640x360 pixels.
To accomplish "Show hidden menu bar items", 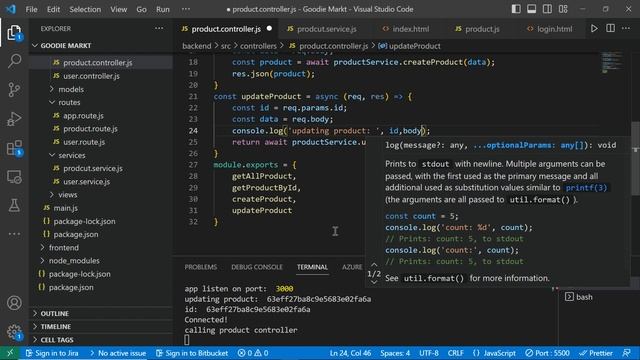I will [186, 9].
